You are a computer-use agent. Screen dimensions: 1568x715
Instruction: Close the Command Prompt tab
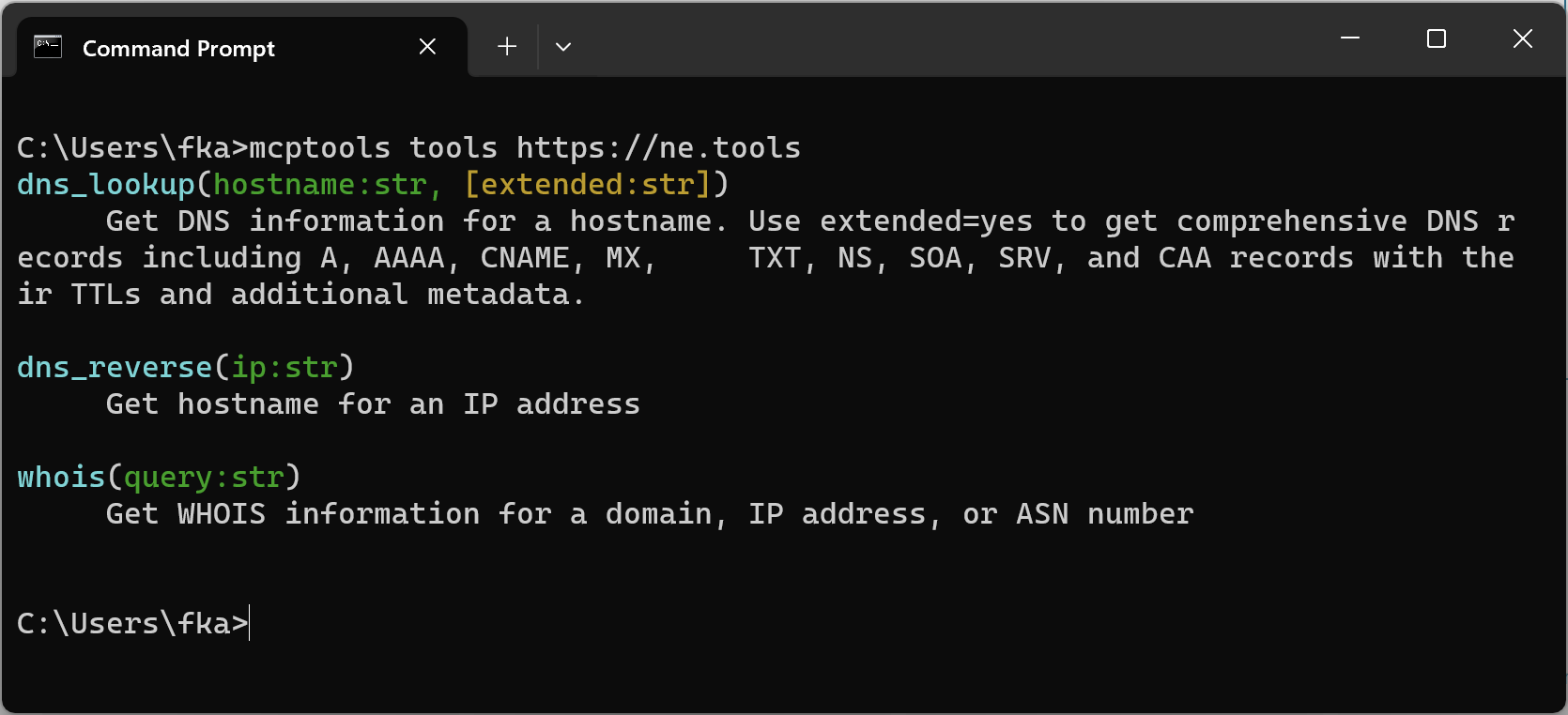tap(427, 47)
